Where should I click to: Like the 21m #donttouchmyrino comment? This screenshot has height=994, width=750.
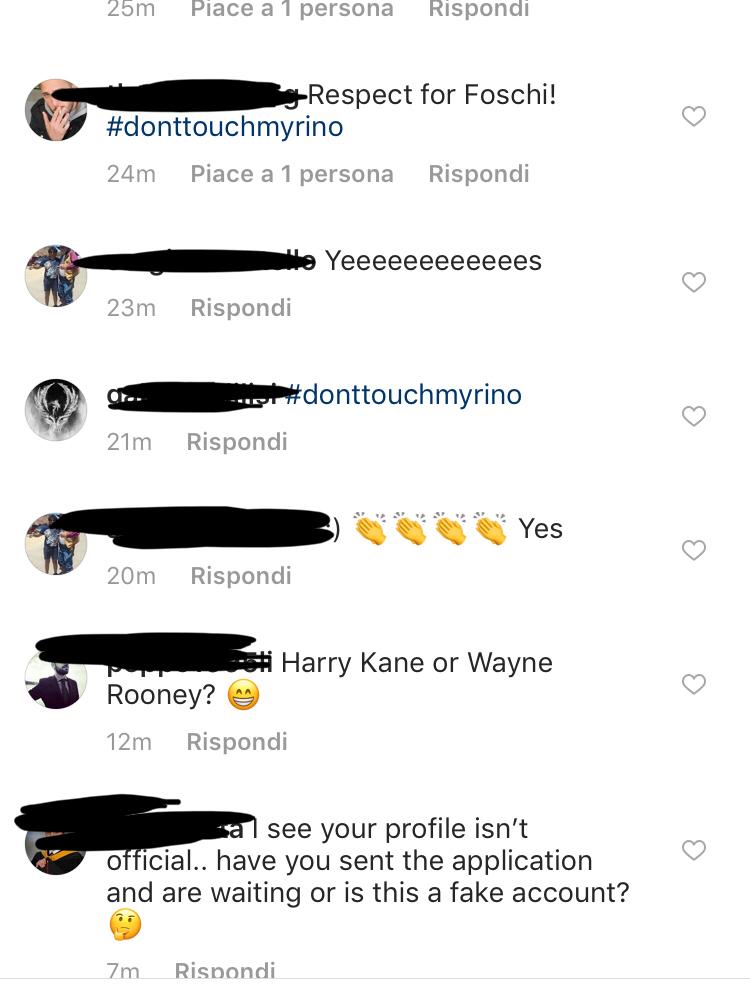[693, 415]
